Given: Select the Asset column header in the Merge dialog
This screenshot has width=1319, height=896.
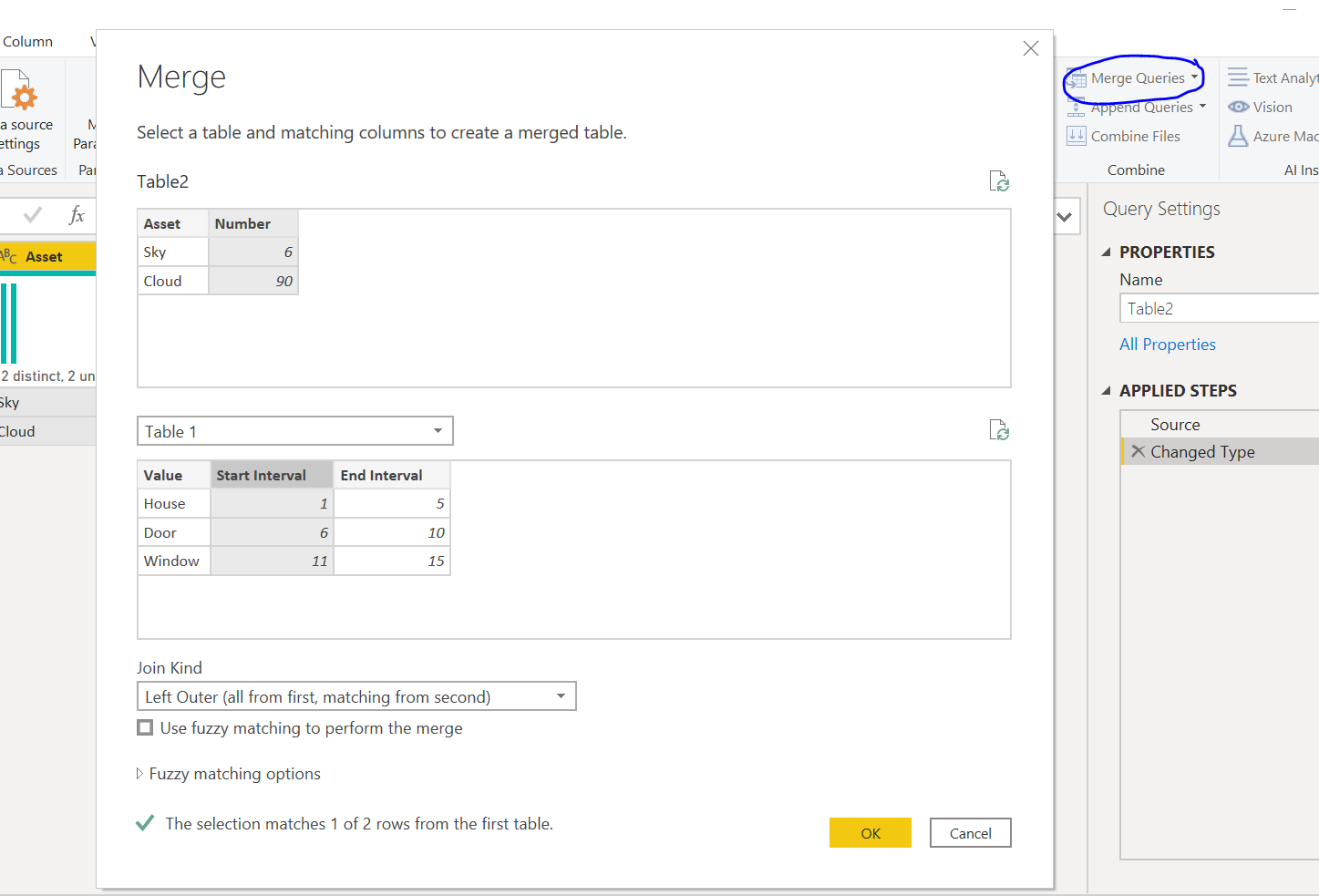Looking at the screenshot, I should (173, 224).
